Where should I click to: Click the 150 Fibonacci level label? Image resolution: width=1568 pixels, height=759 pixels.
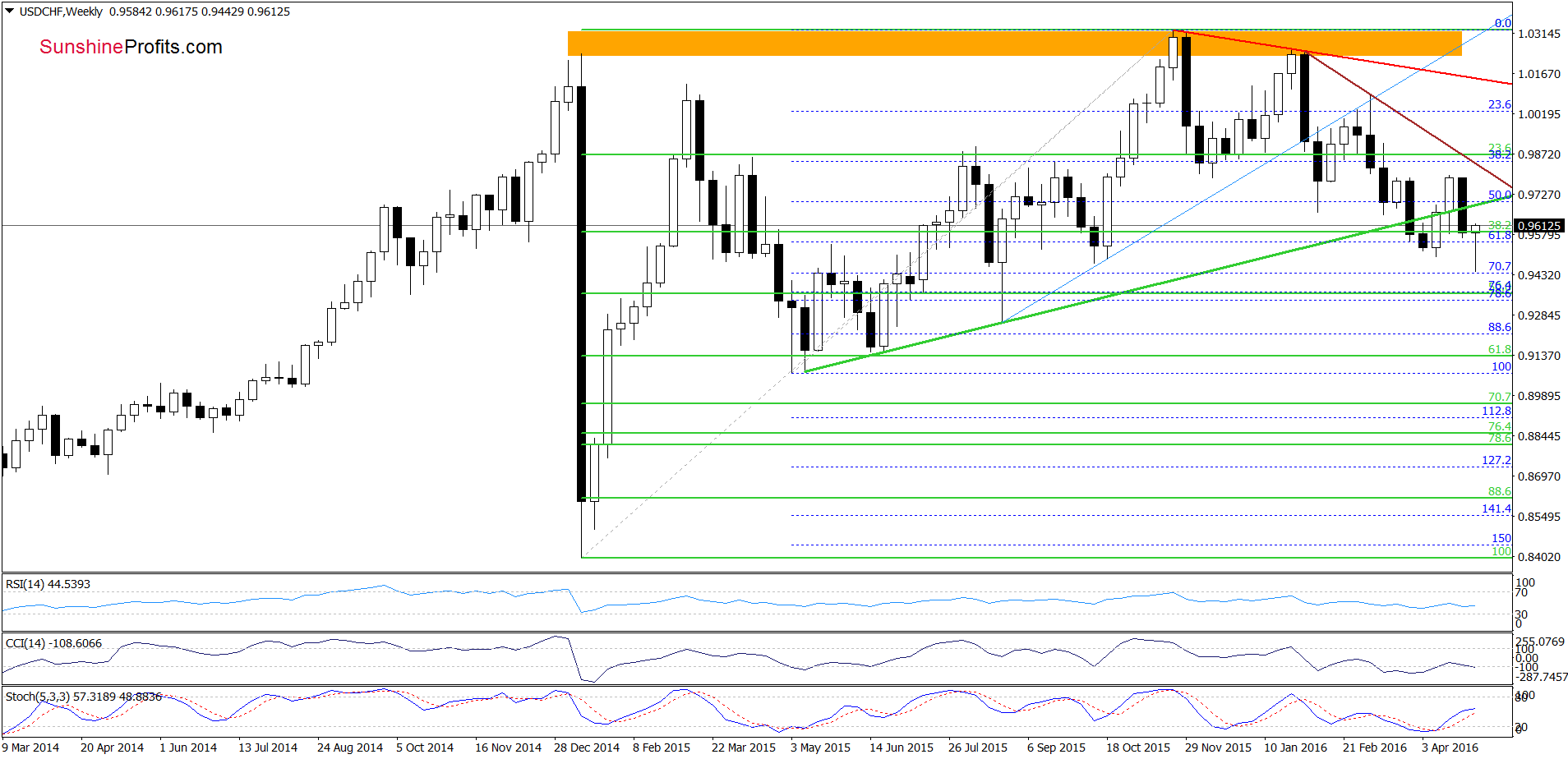tap(1501, 538)
